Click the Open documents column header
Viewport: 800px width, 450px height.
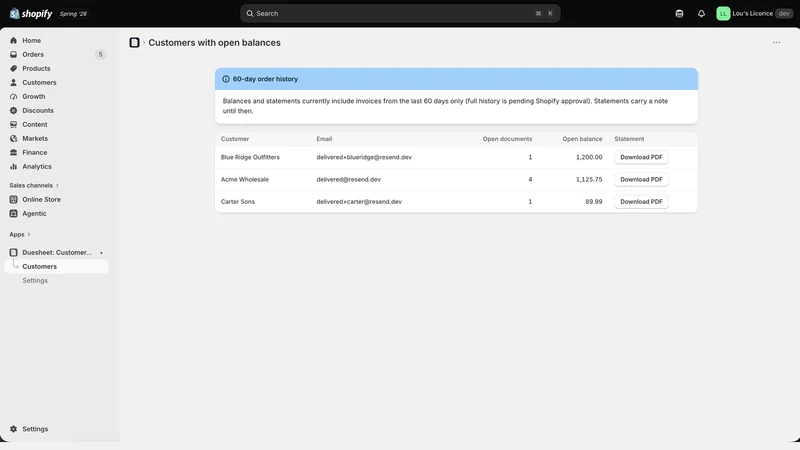click(507, 139)
